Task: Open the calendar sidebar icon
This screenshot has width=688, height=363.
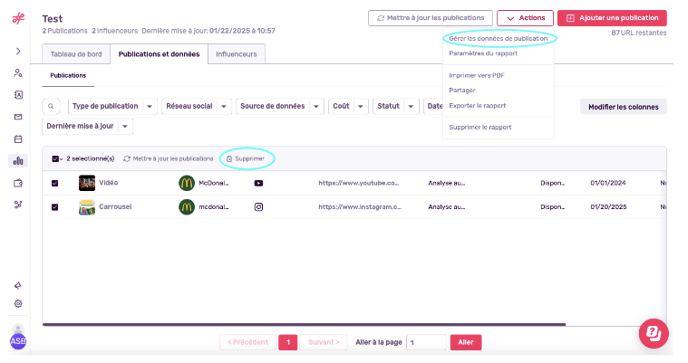Action: pyautogui.click(x=18, y=139)
